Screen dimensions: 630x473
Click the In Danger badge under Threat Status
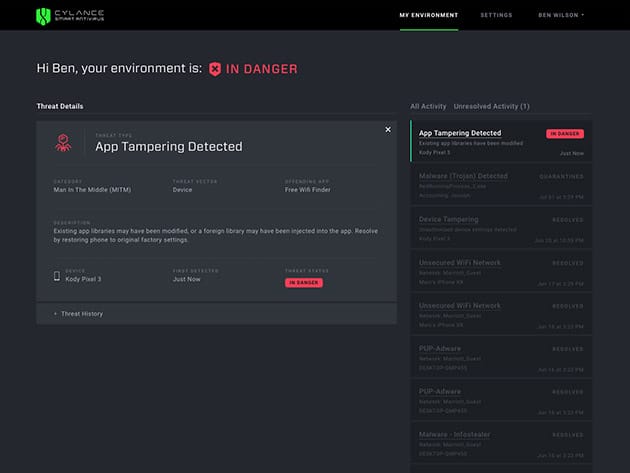point(303,283)
